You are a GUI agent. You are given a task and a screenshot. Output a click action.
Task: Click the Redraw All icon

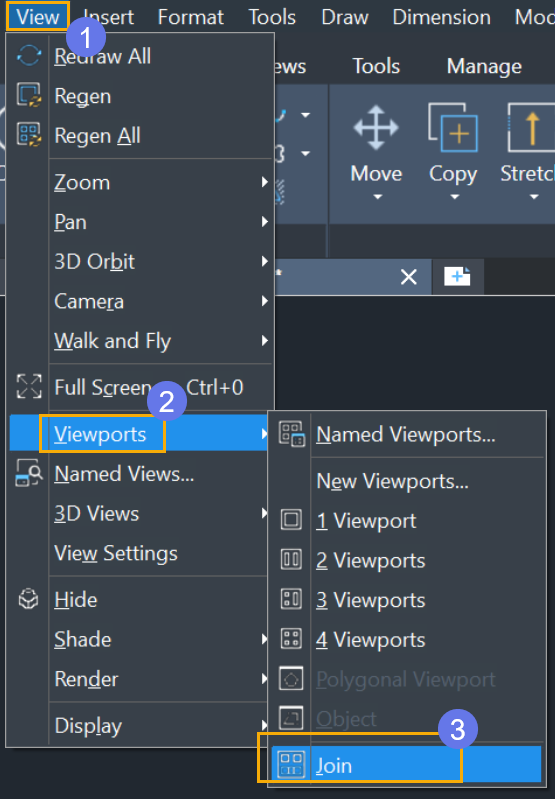(29, 56)
